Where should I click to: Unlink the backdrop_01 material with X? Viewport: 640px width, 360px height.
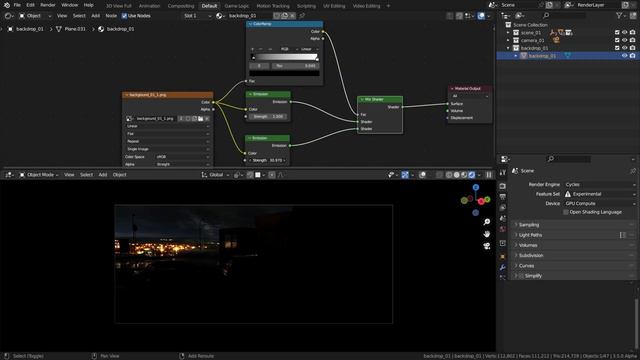coord(292,16)
